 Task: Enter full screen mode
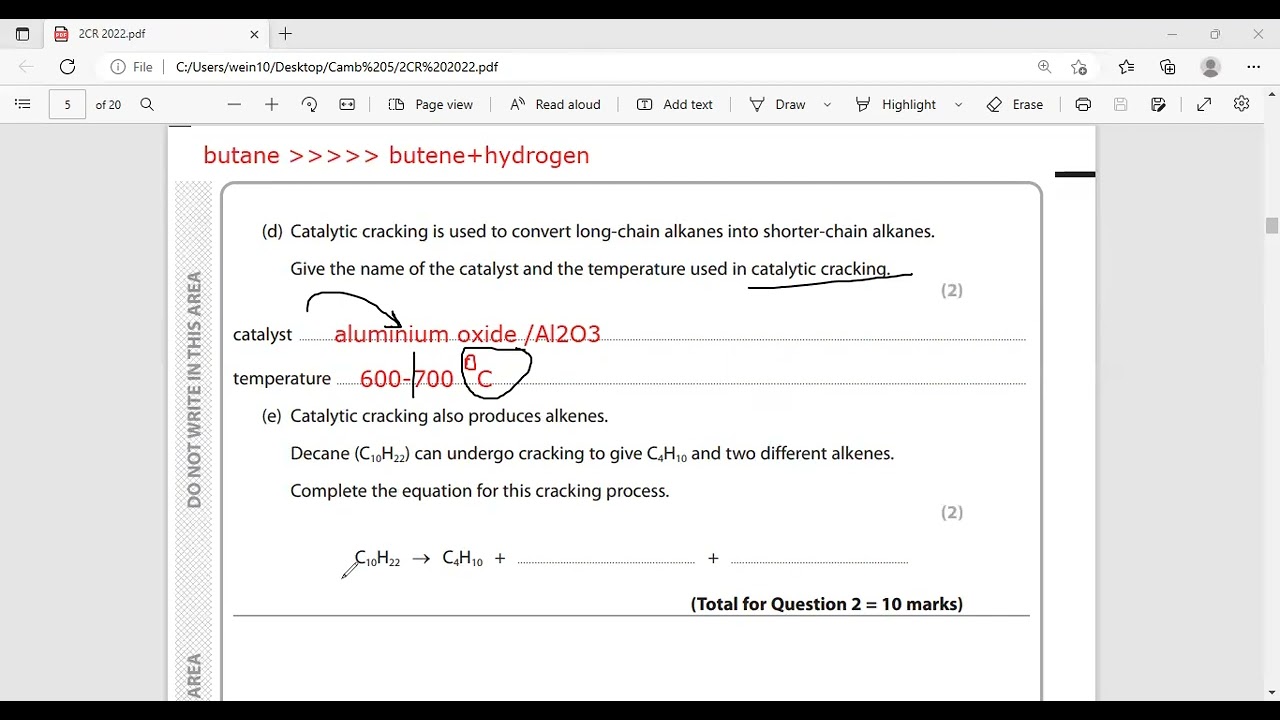[x=1204, y=104]
